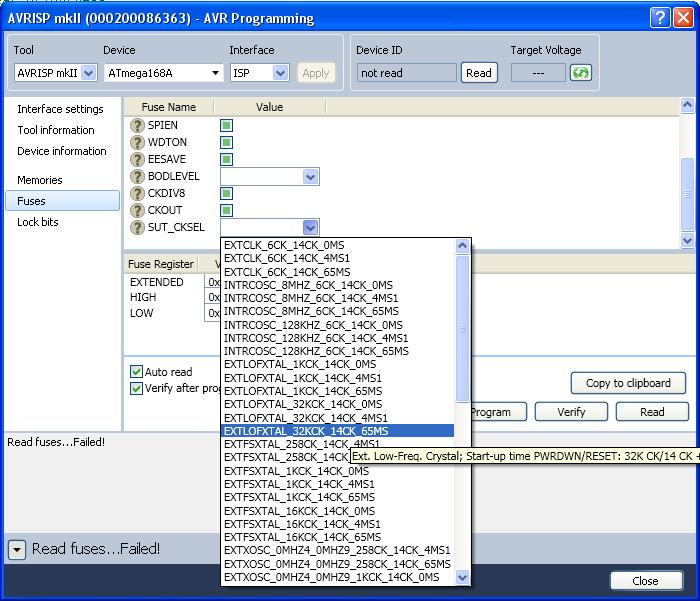This screenshot has height=601, width=700.
Task: Click the Verify button
Action: [571, 412]
